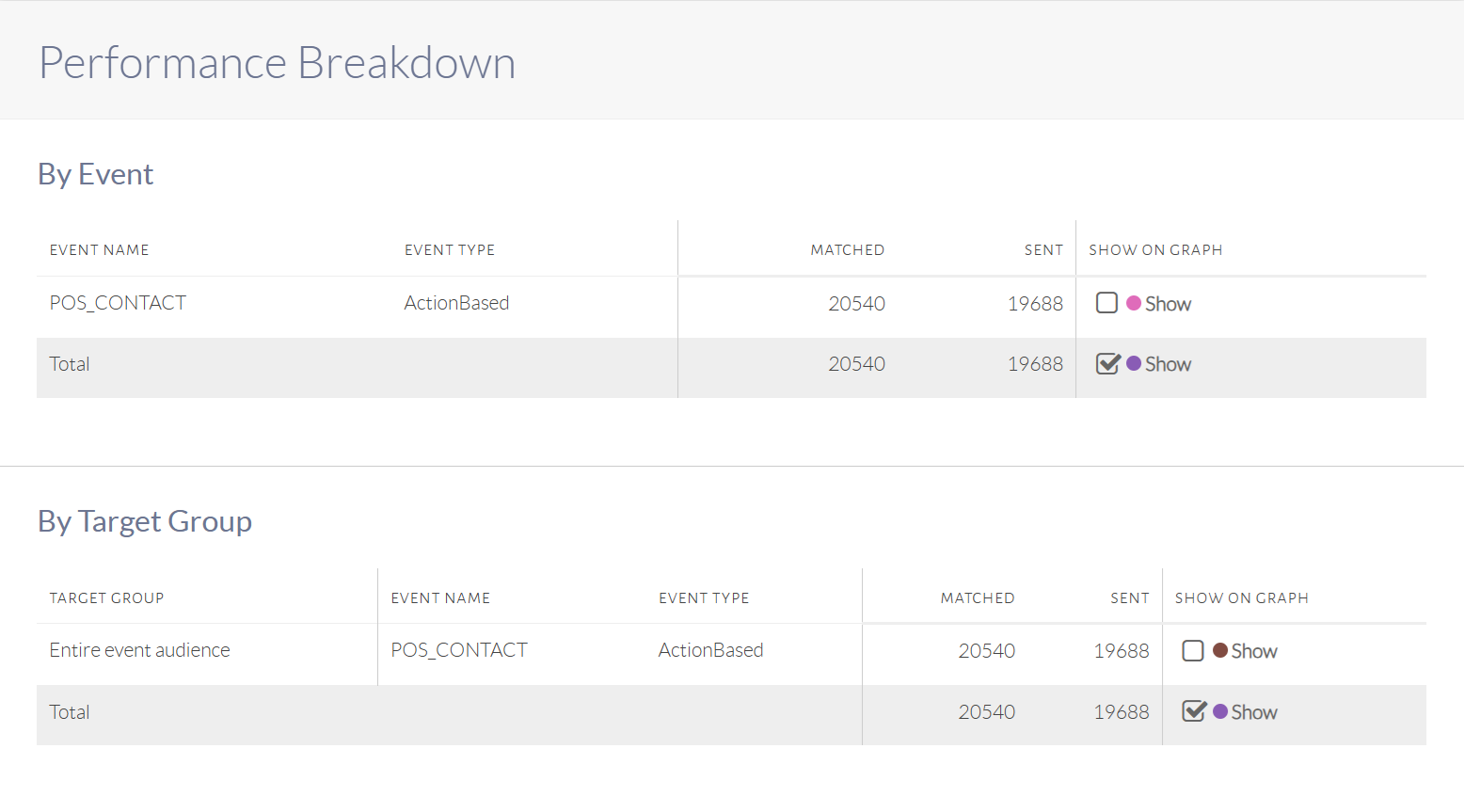Click brown color dot for Entire event audience

point(1220,651)
